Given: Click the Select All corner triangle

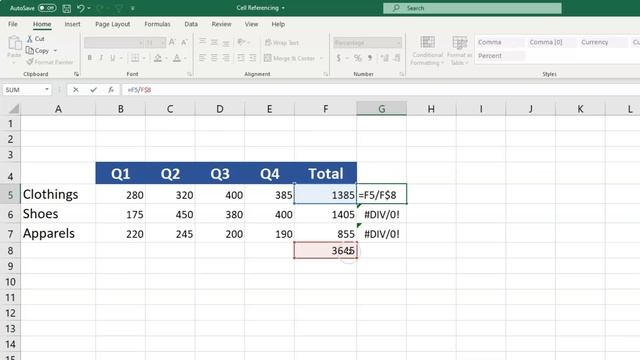Looking at the screenshot, I should pos(14,109).
